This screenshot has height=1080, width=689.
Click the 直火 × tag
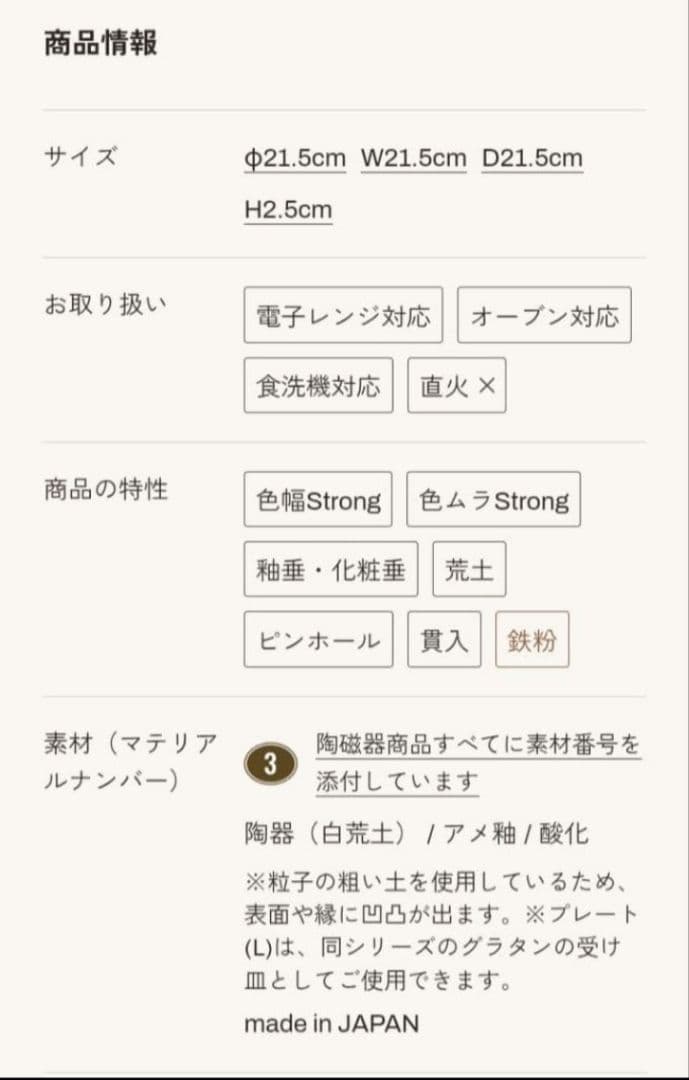click(x=457, y=386)
